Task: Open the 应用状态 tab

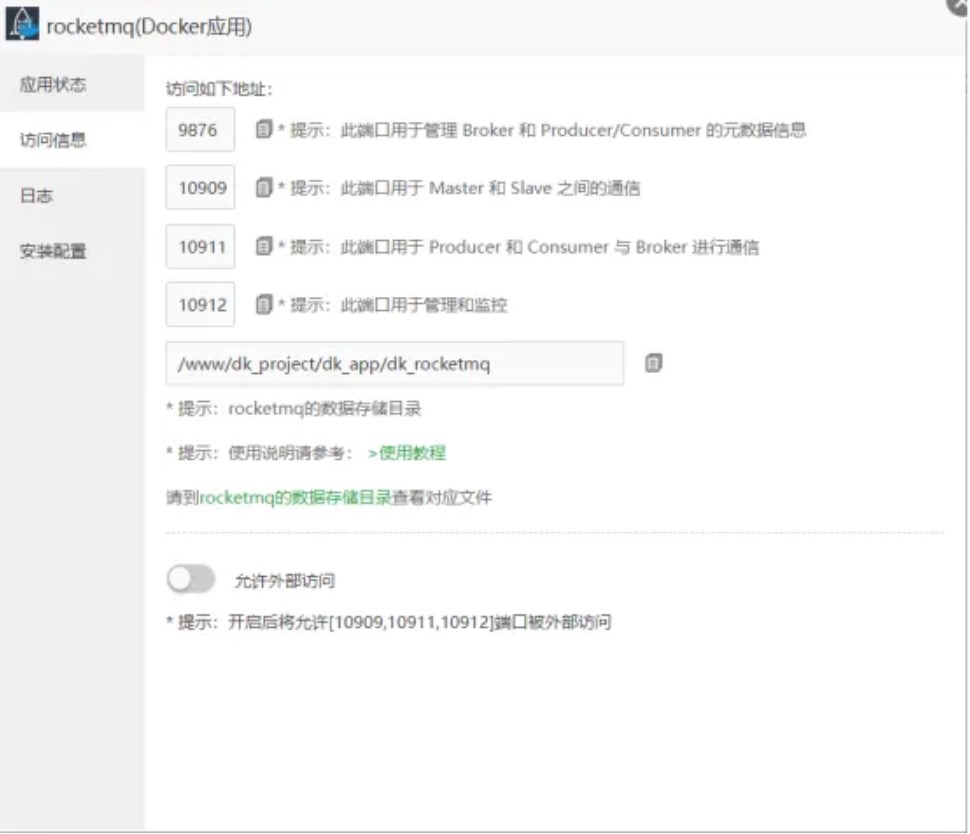Action: pos(72,84)
